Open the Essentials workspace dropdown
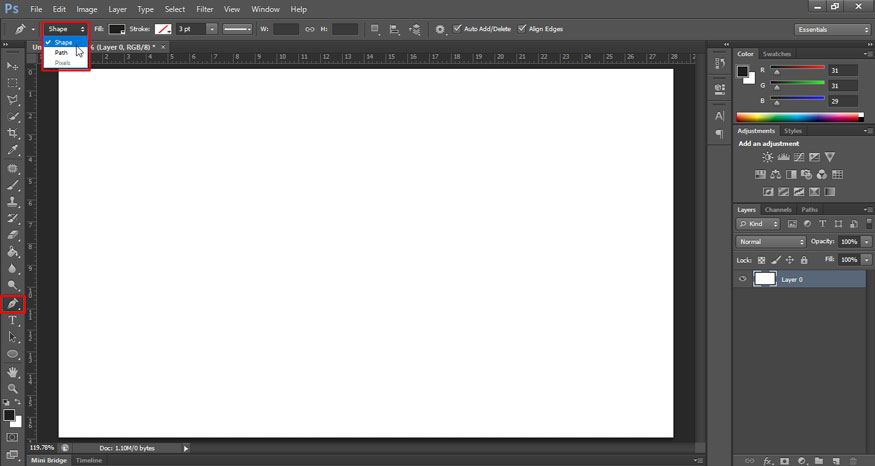This screenshot has height=466, width=875. coord(833,29)
